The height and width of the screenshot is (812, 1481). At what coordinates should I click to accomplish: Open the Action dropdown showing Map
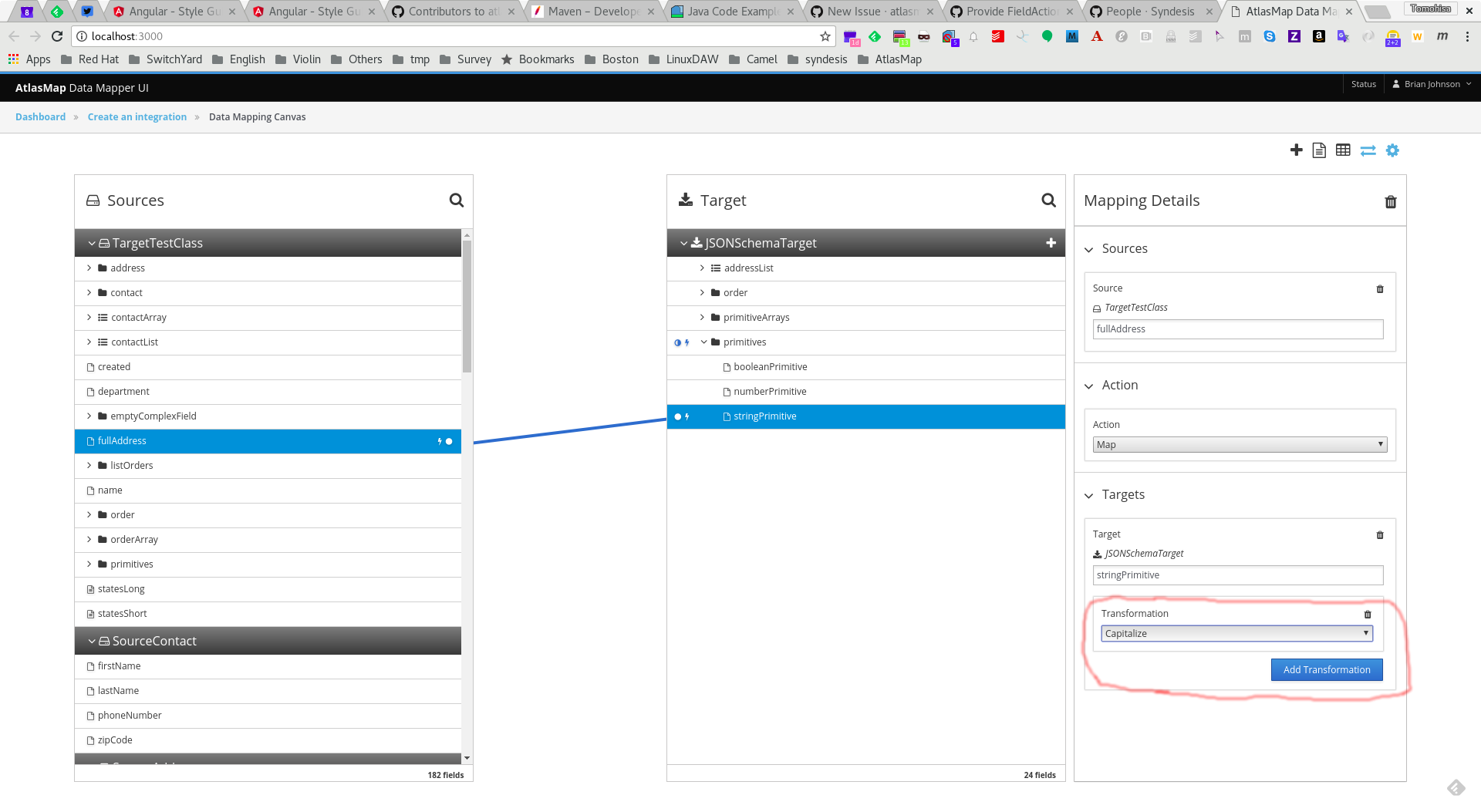1239,444
